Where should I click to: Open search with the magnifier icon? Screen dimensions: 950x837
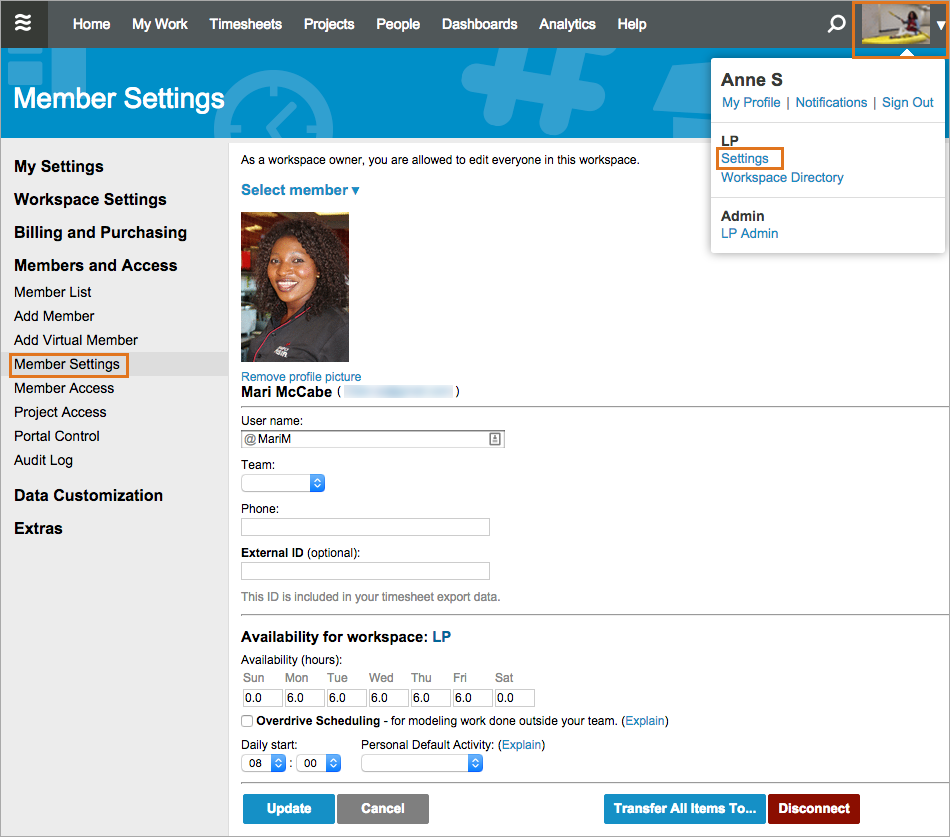pos(836,24)
